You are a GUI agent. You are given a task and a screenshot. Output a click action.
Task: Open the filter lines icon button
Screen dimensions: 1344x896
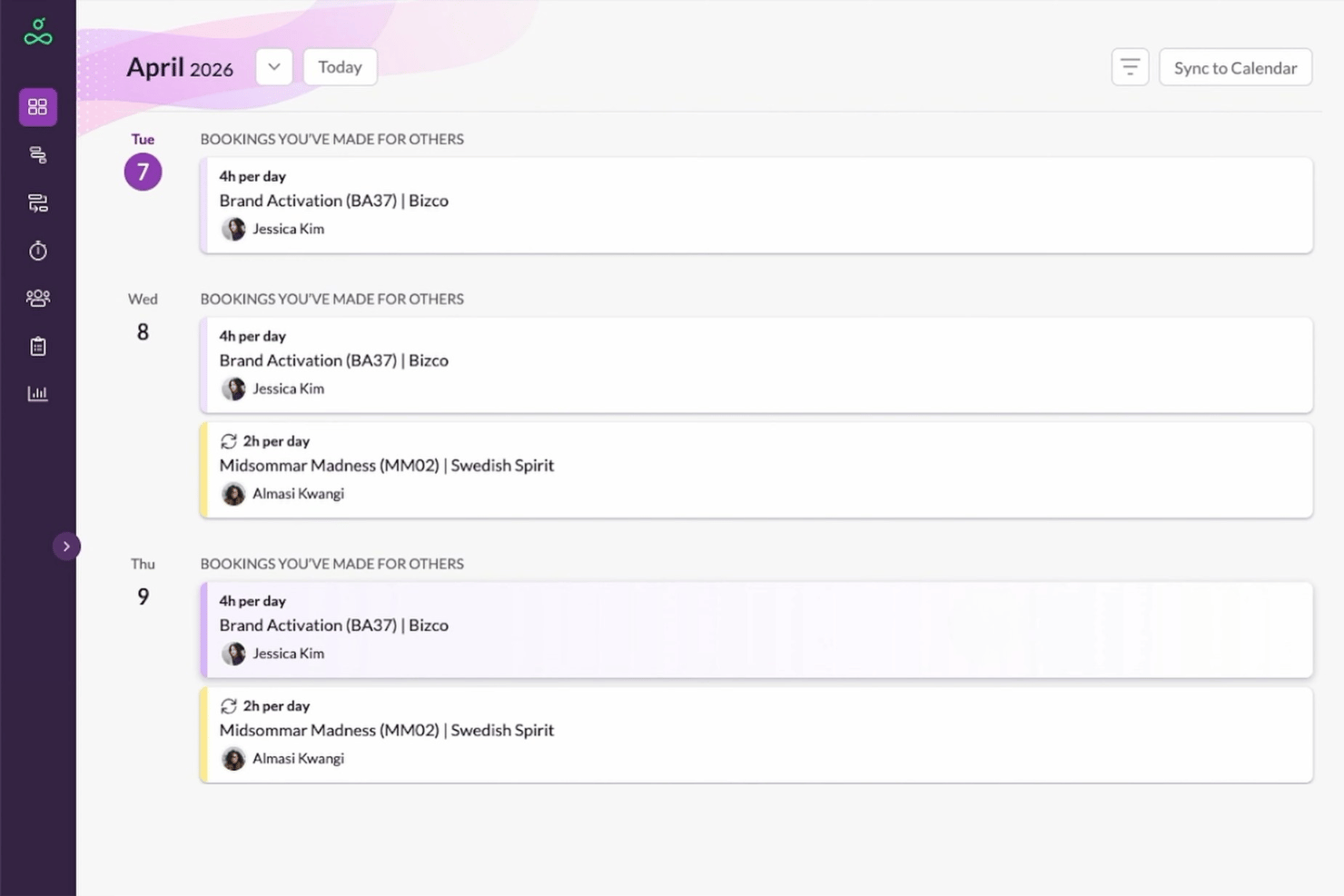(1131, 67)
